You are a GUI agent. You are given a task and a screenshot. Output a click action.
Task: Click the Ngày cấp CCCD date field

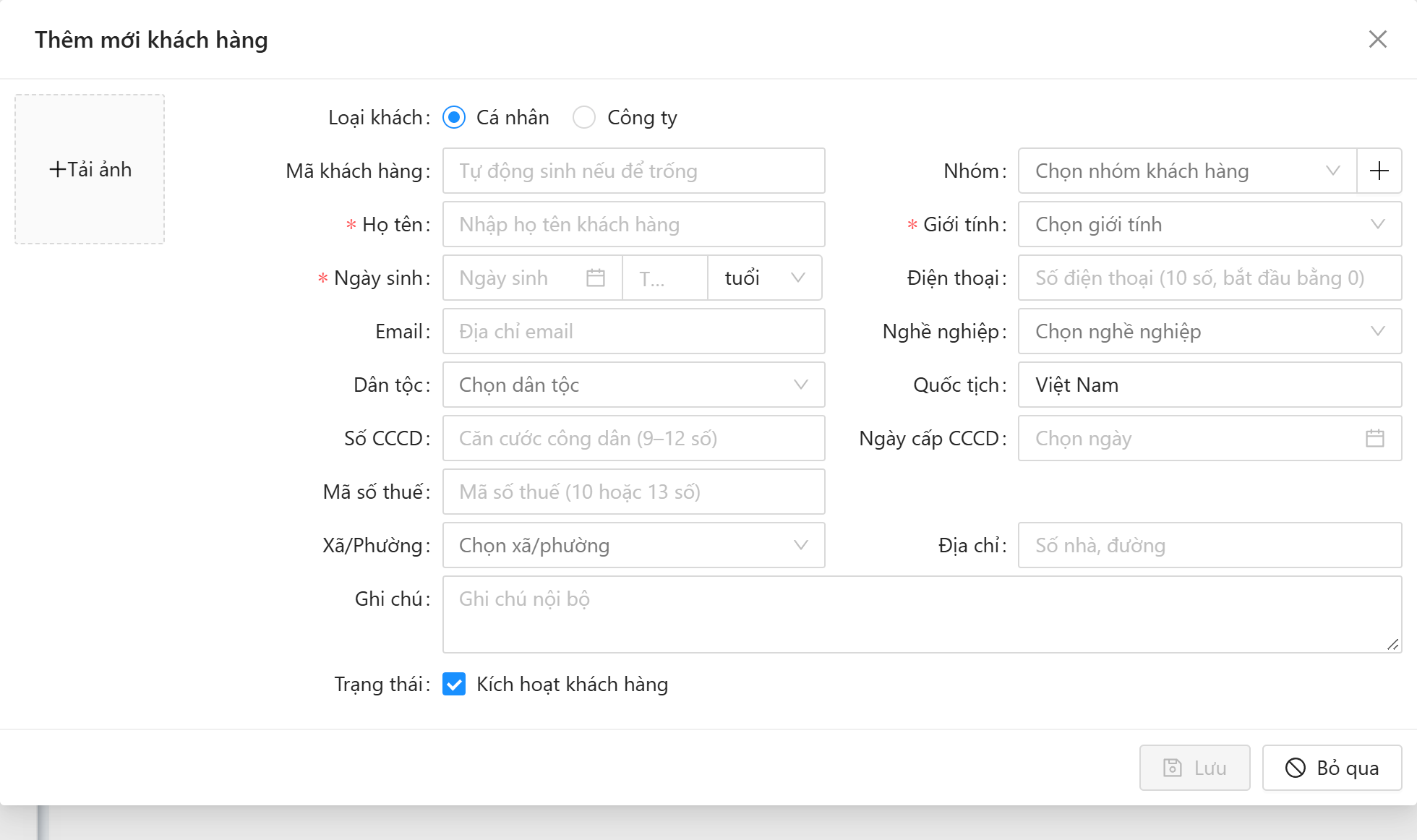[1210, 438]
